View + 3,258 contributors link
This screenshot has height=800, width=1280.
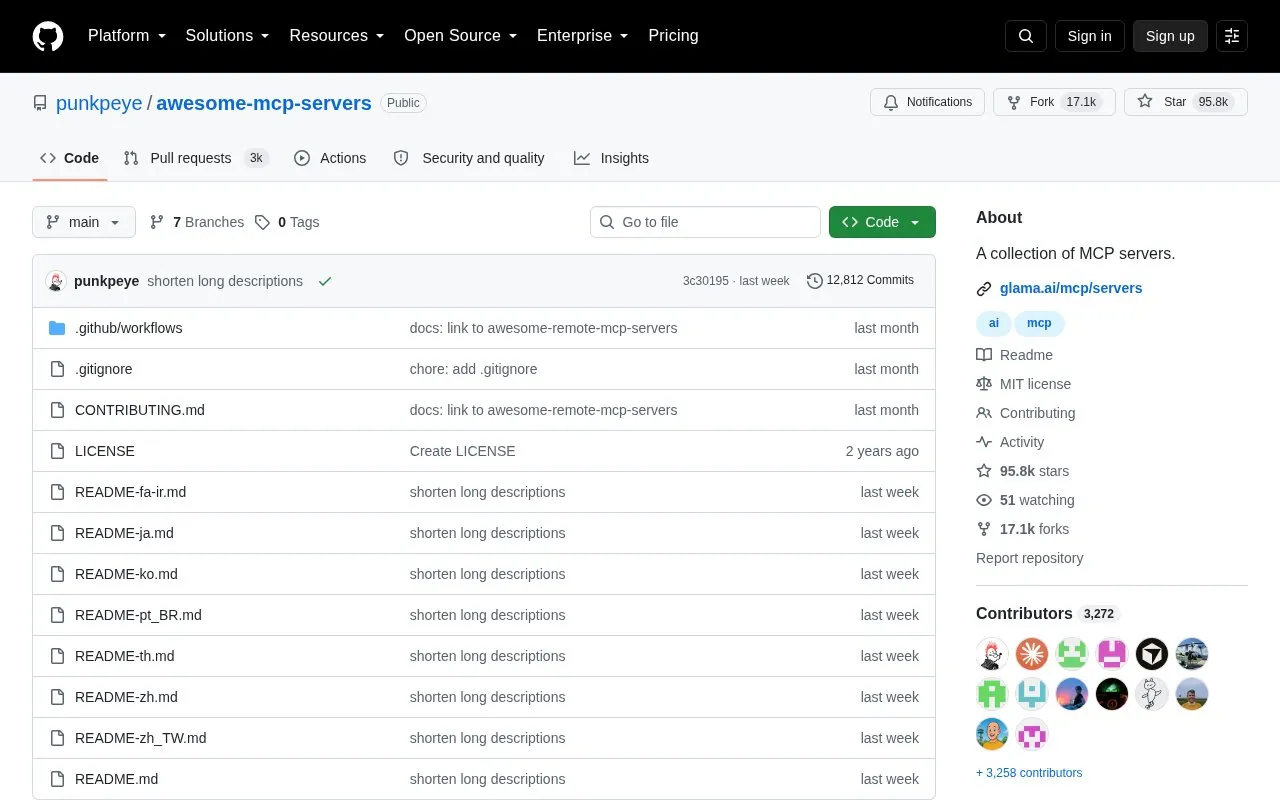tap(1029, 773)
